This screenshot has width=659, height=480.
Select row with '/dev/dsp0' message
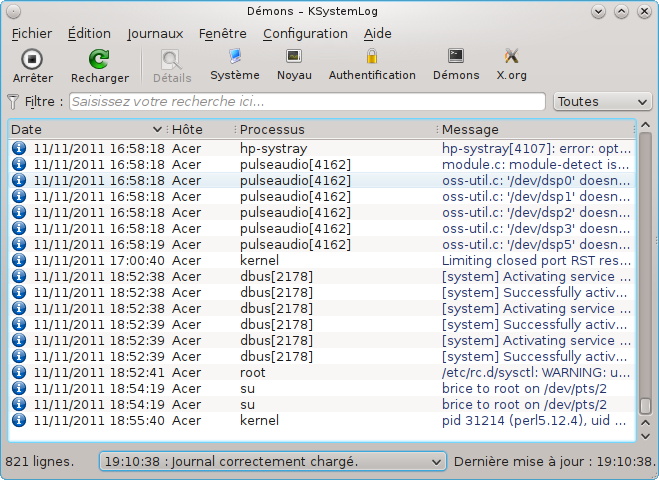322,180
